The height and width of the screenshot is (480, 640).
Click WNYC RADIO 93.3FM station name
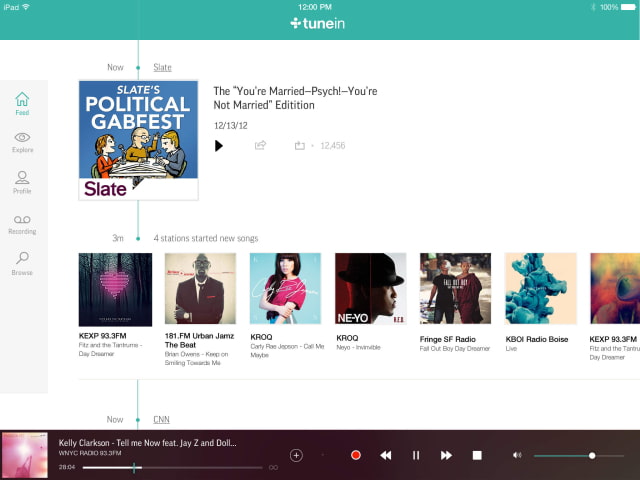tap(90, 453)
